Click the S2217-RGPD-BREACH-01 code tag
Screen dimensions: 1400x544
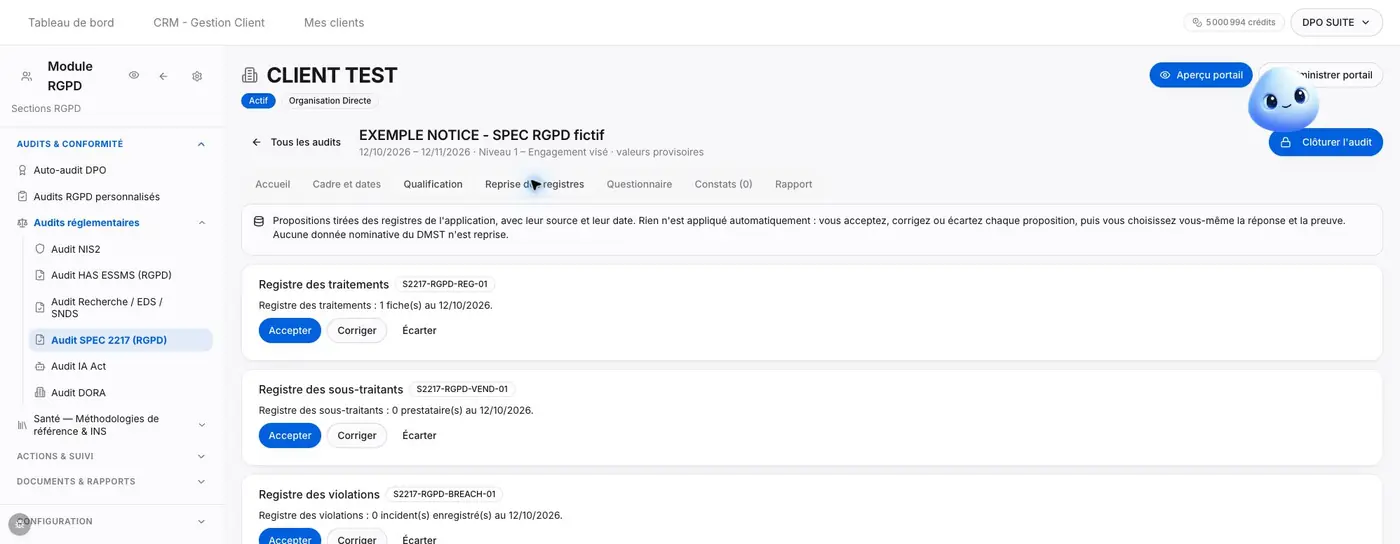click(x=444, y=494)
